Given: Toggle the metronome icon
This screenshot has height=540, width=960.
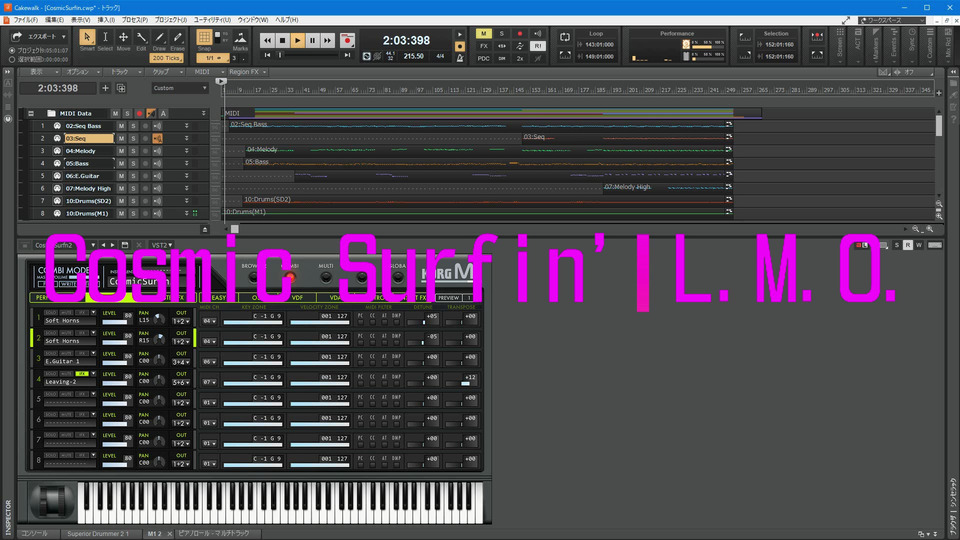Looking at the screenshot, I should (x=460, y=58).
